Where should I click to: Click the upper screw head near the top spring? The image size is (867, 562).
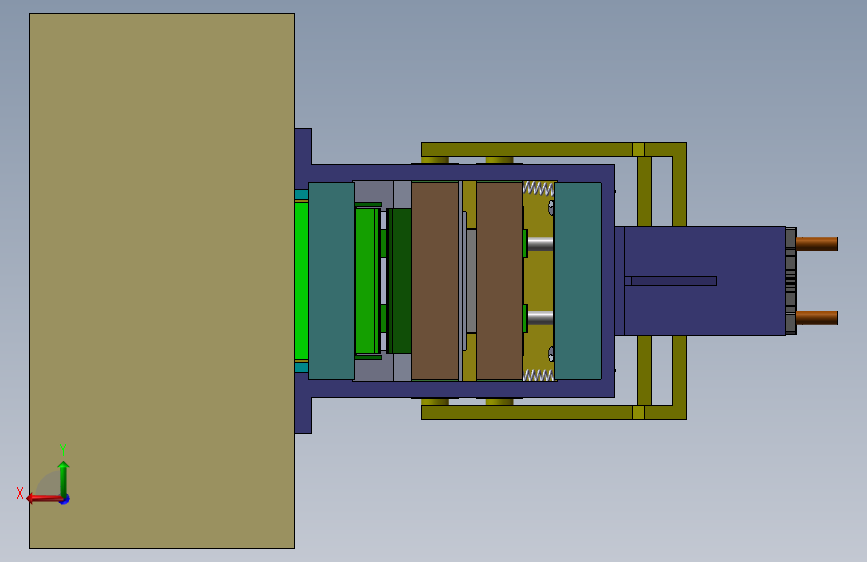[551, 207]
